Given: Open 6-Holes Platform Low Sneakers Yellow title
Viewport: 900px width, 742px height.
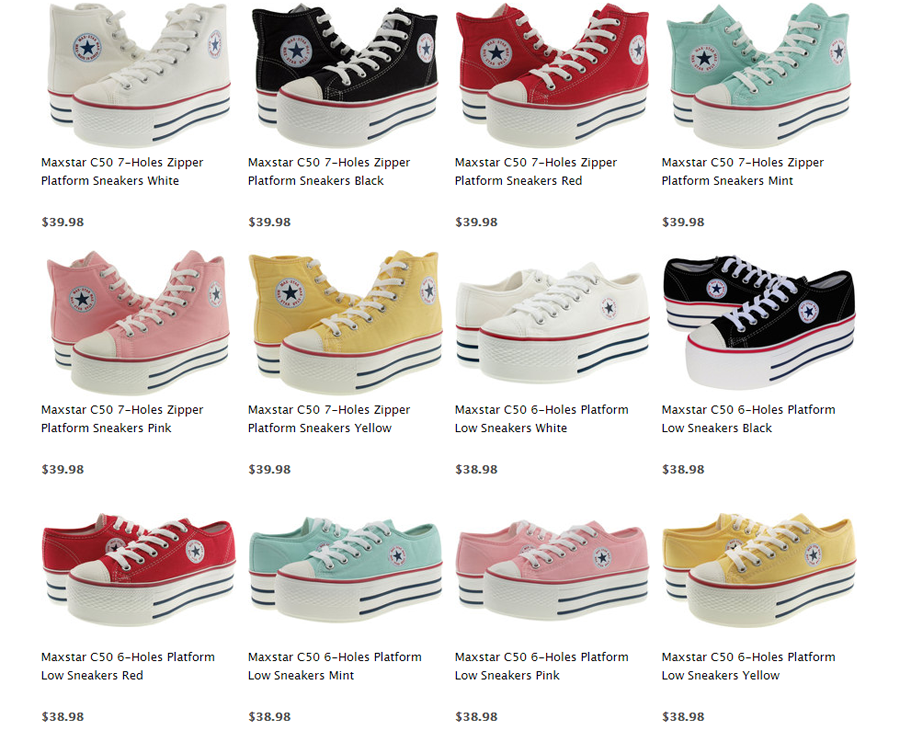Looking at the screenshot, I should tap(748, 666).
